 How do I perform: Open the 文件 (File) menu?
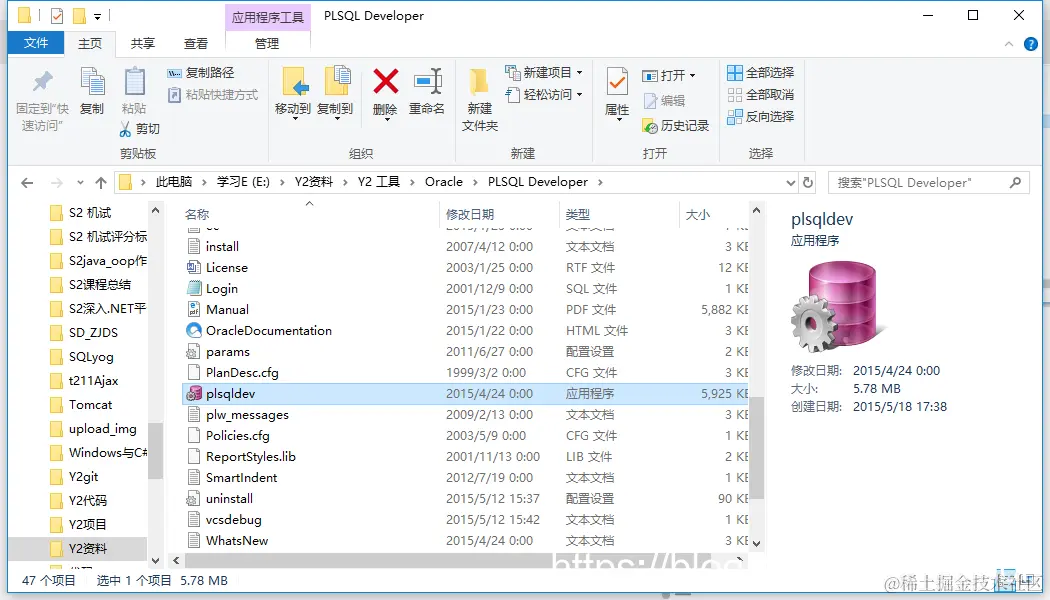click(x=36, y=43)
